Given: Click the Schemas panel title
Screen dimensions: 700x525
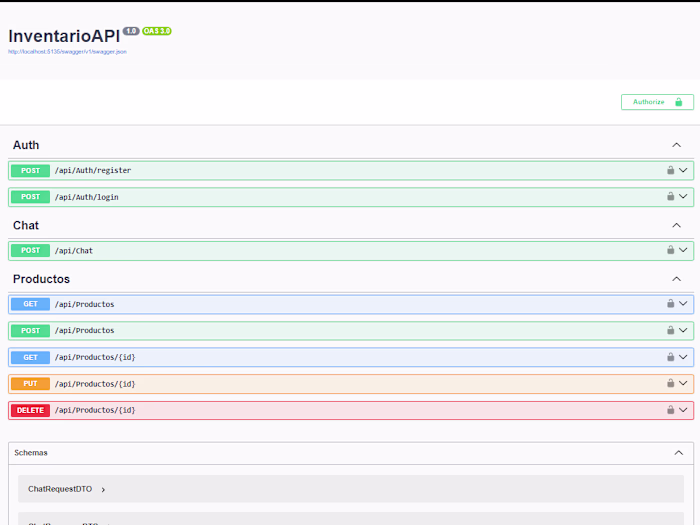Looking at the screenshot, I should tap(31, 453).
